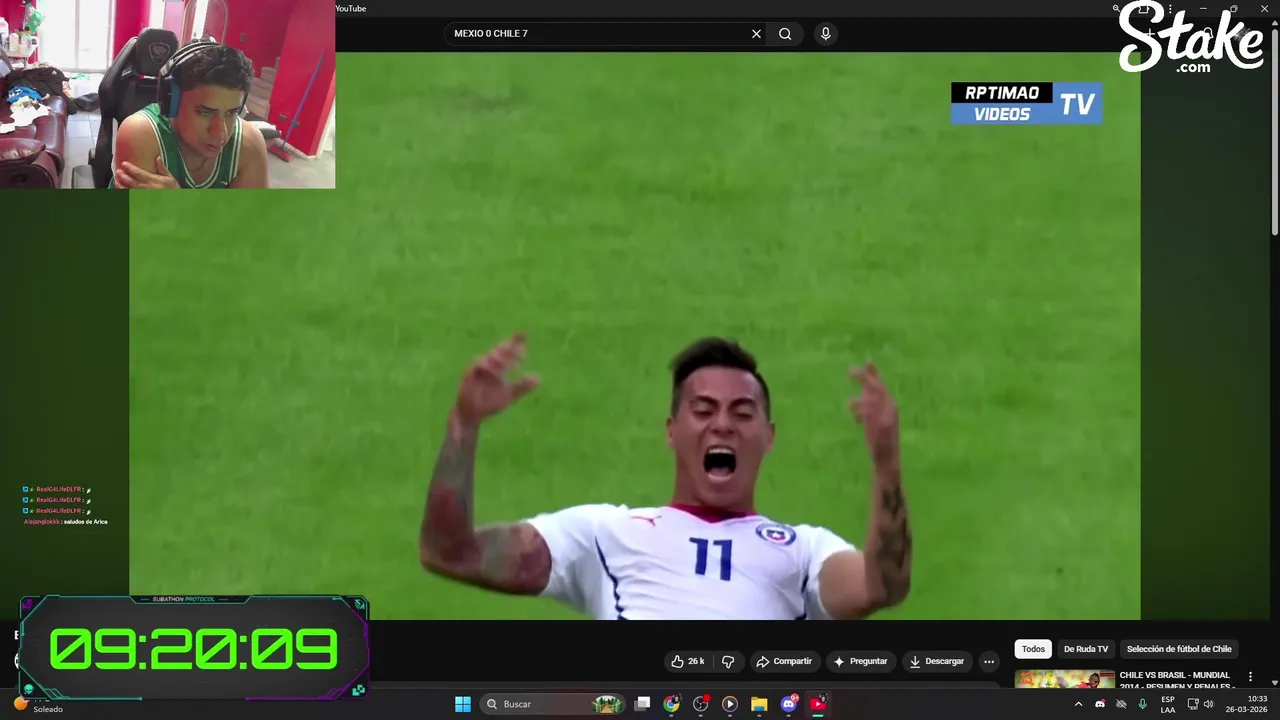Clear the YouTube search text with the X
This screenshot has height=720, width=1280.
click(756, 34)
